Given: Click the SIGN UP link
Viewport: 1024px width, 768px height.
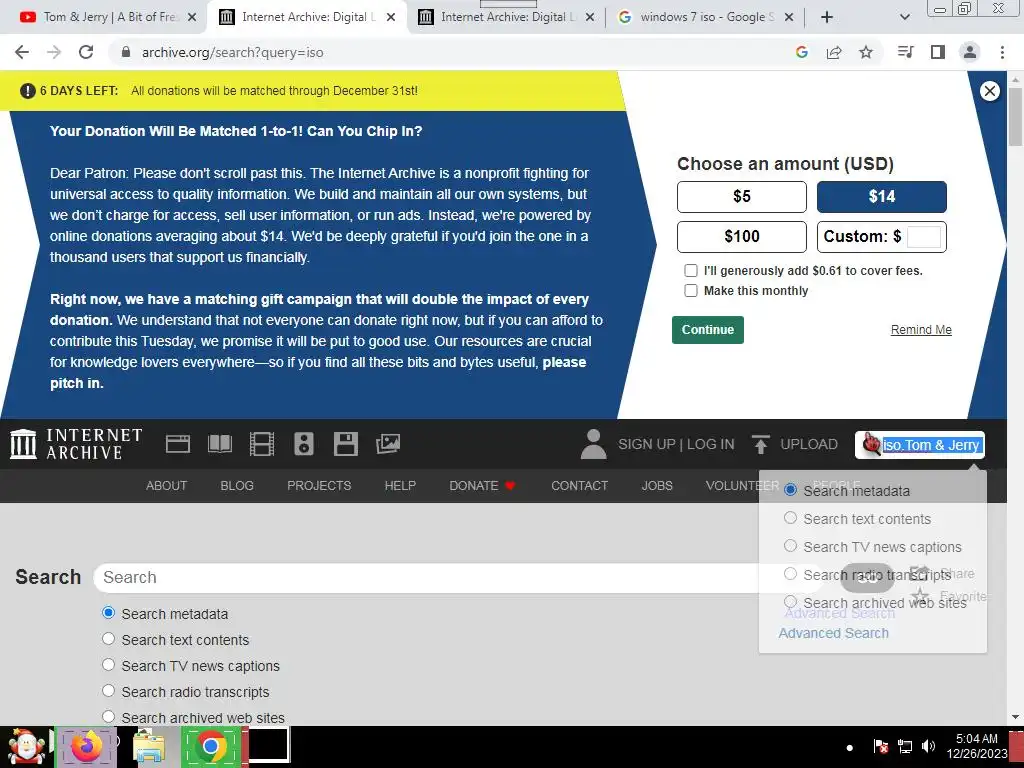Looking at the screenshot, I should 647,444.
